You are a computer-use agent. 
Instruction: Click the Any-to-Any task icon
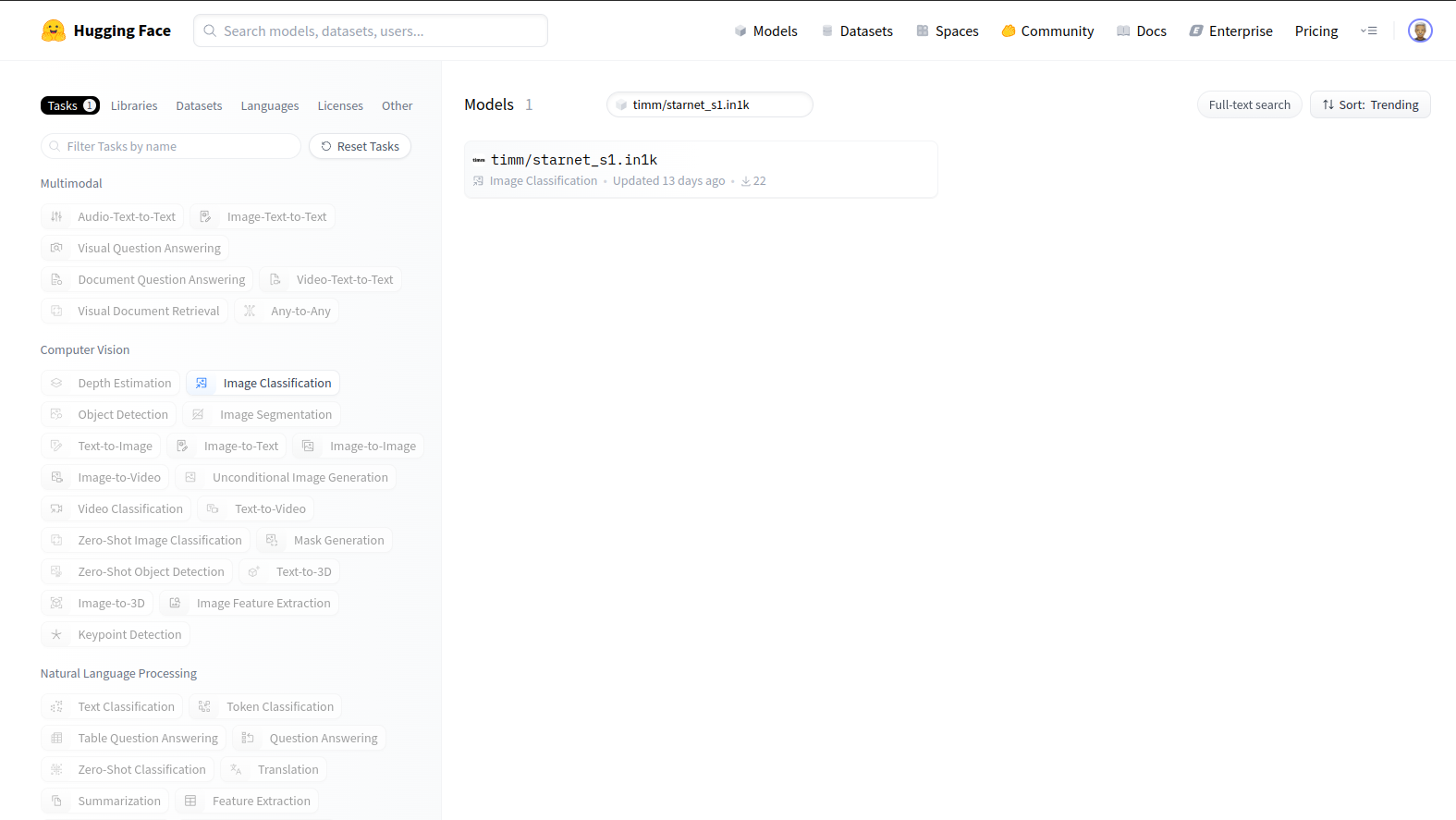click(x=250, y=311)
